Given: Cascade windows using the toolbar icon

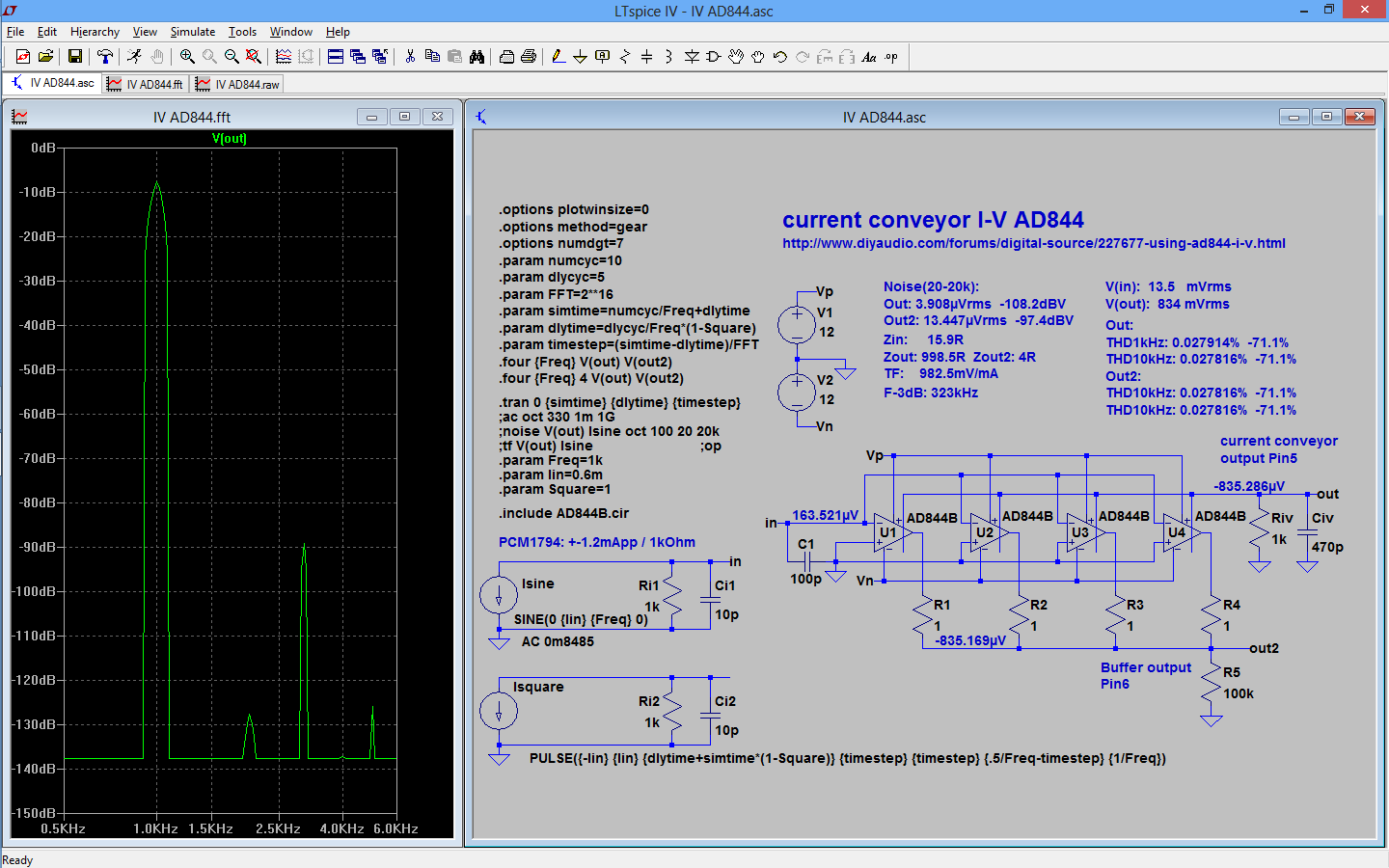Looking at the screenshot, I should (x=358, y=57).
